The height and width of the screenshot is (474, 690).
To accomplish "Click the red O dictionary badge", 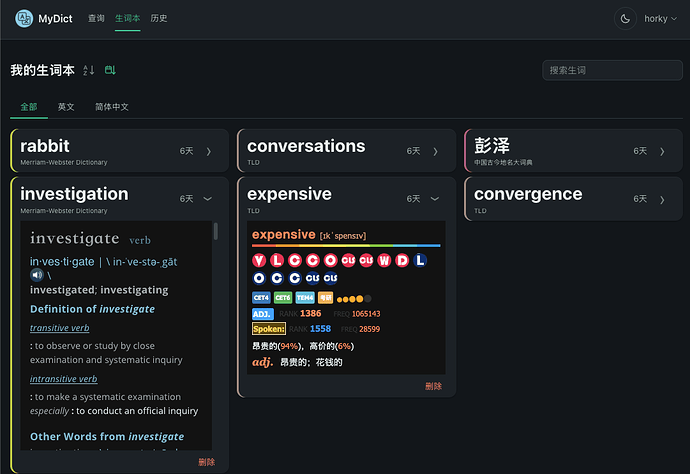I will tap(330, 261).
